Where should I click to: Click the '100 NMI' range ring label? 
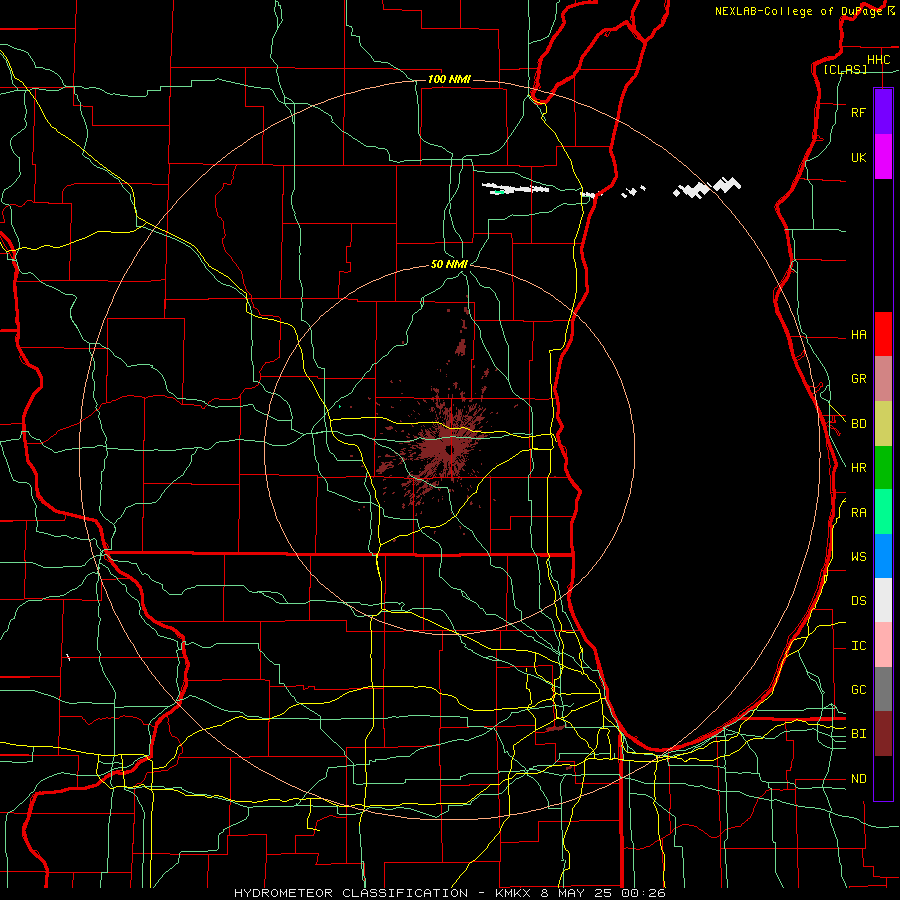click(449, 79)
